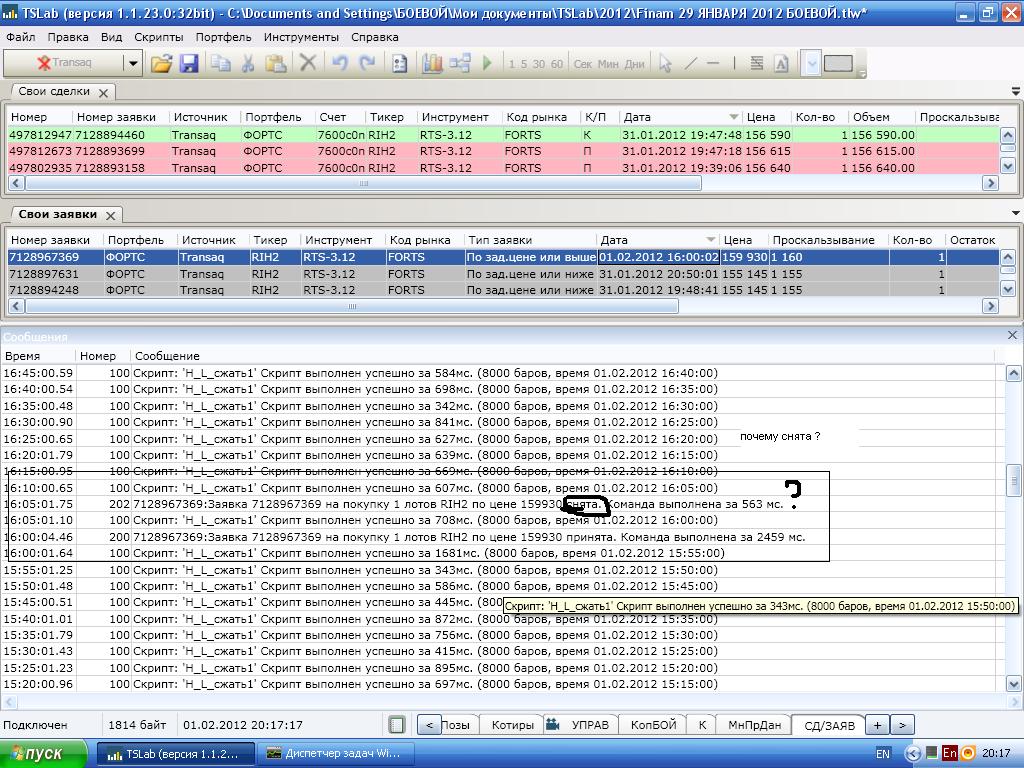
Task: Click the plus button to add tab
Action: [877, 725]
